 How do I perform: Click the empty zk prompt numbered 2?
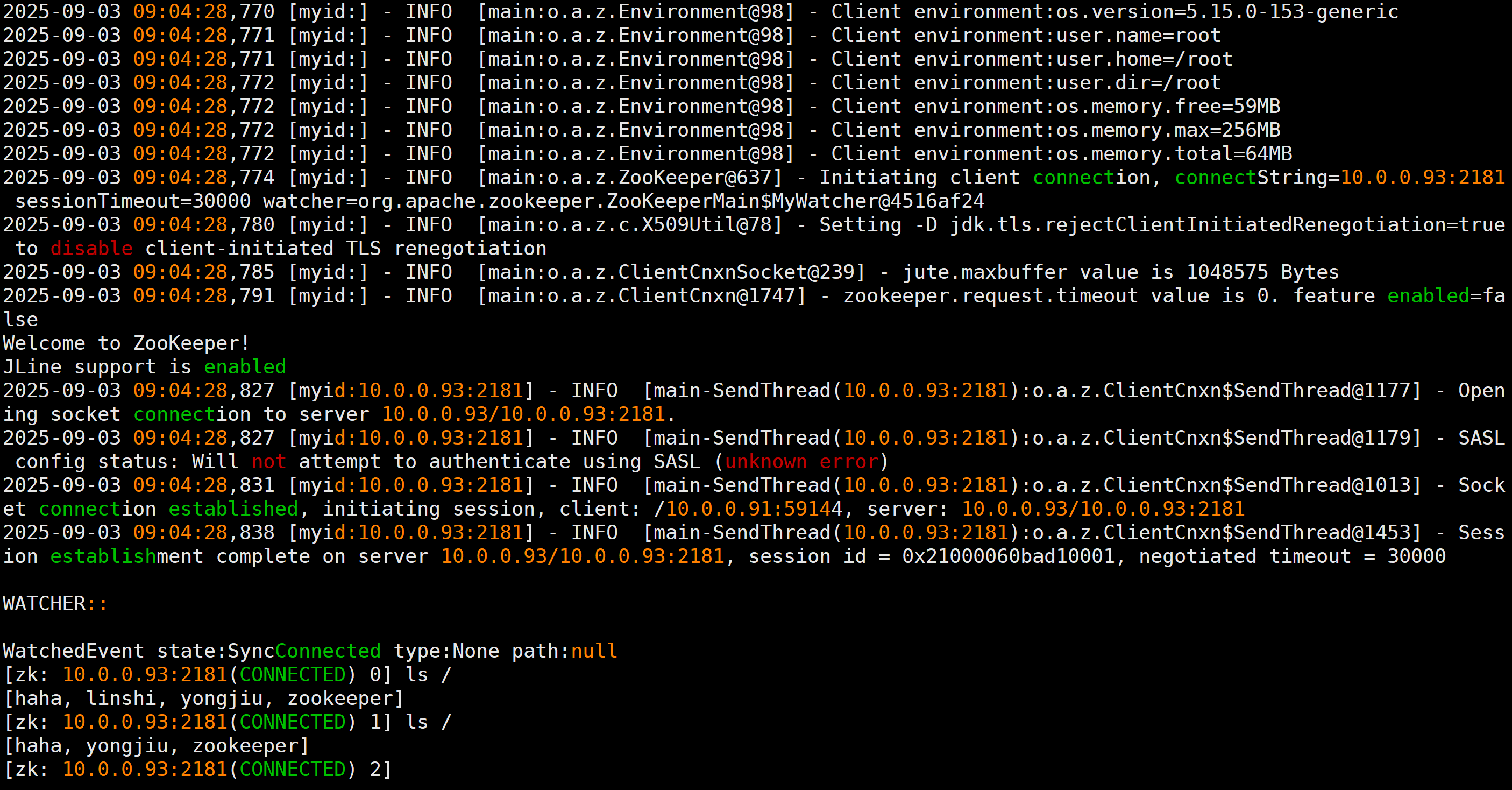coord(198,770)
